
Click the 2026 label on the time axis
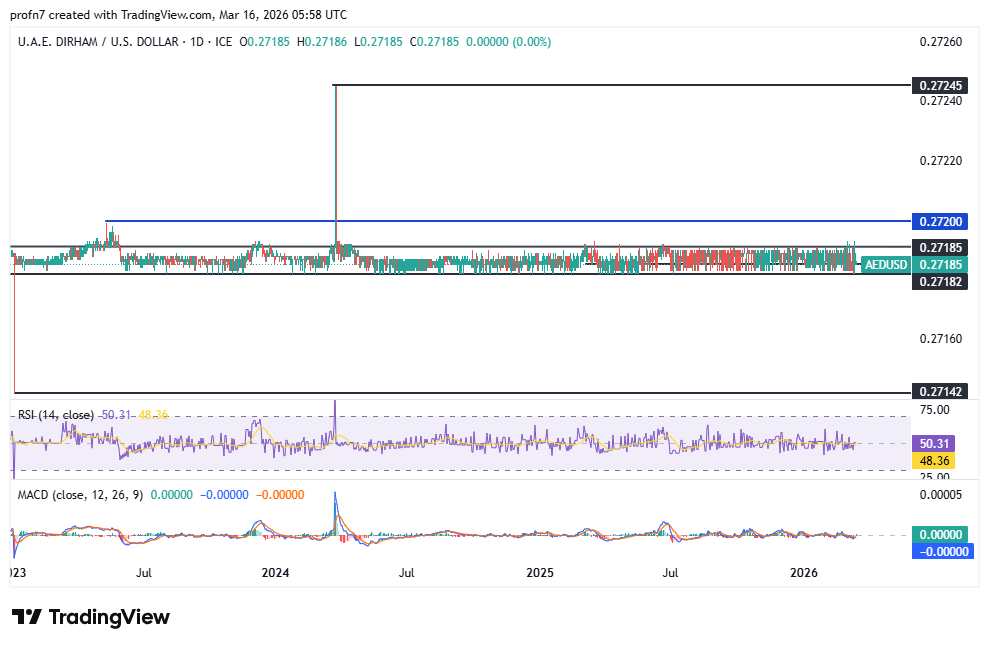click(x=804, y=573)
